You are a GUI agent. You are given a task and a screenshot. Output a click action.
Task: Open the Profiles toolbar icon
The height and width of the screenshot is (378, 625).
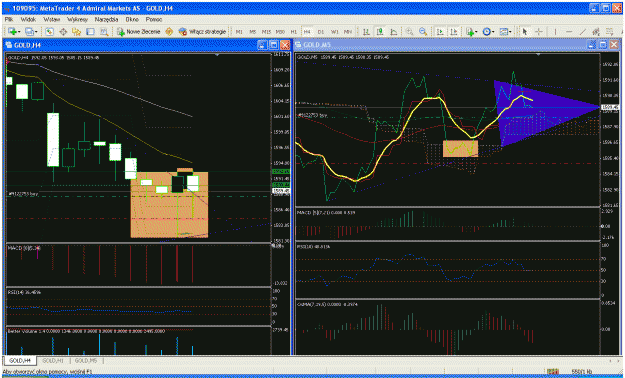(x=29, y=32)
